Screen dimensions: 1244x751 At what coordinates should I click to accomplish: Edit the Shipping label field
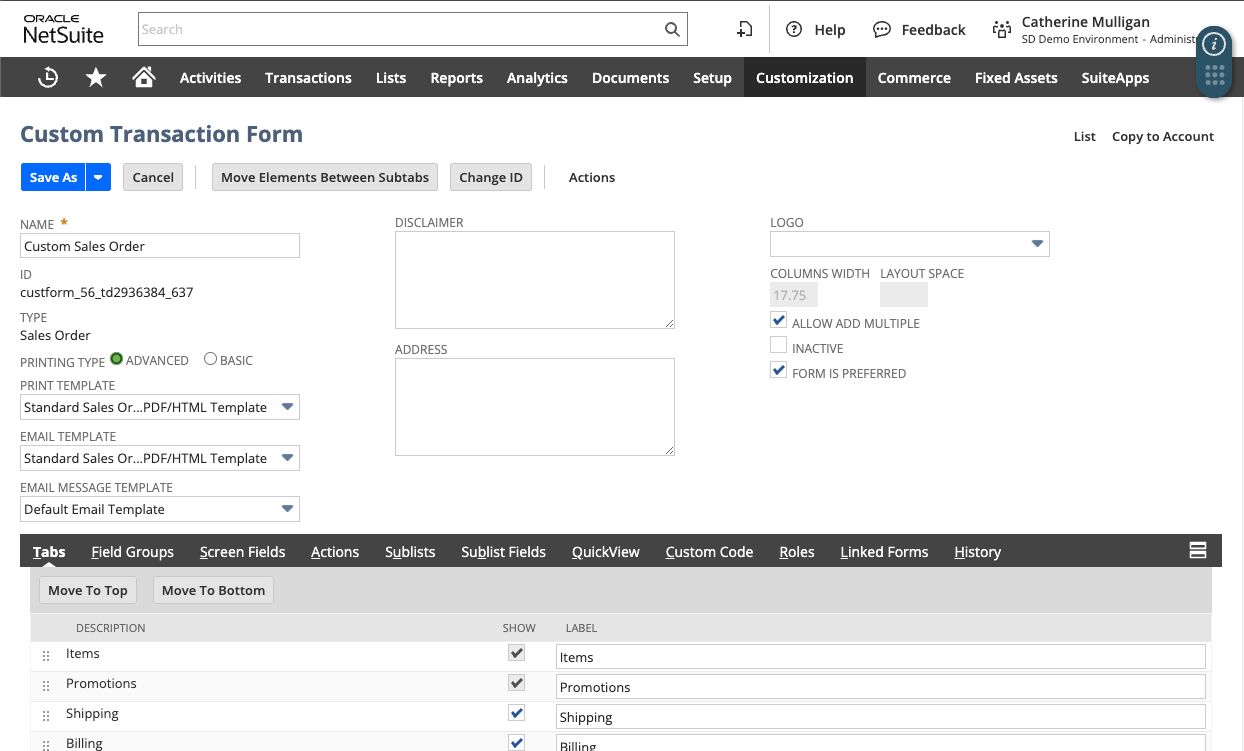click(881, 717)
